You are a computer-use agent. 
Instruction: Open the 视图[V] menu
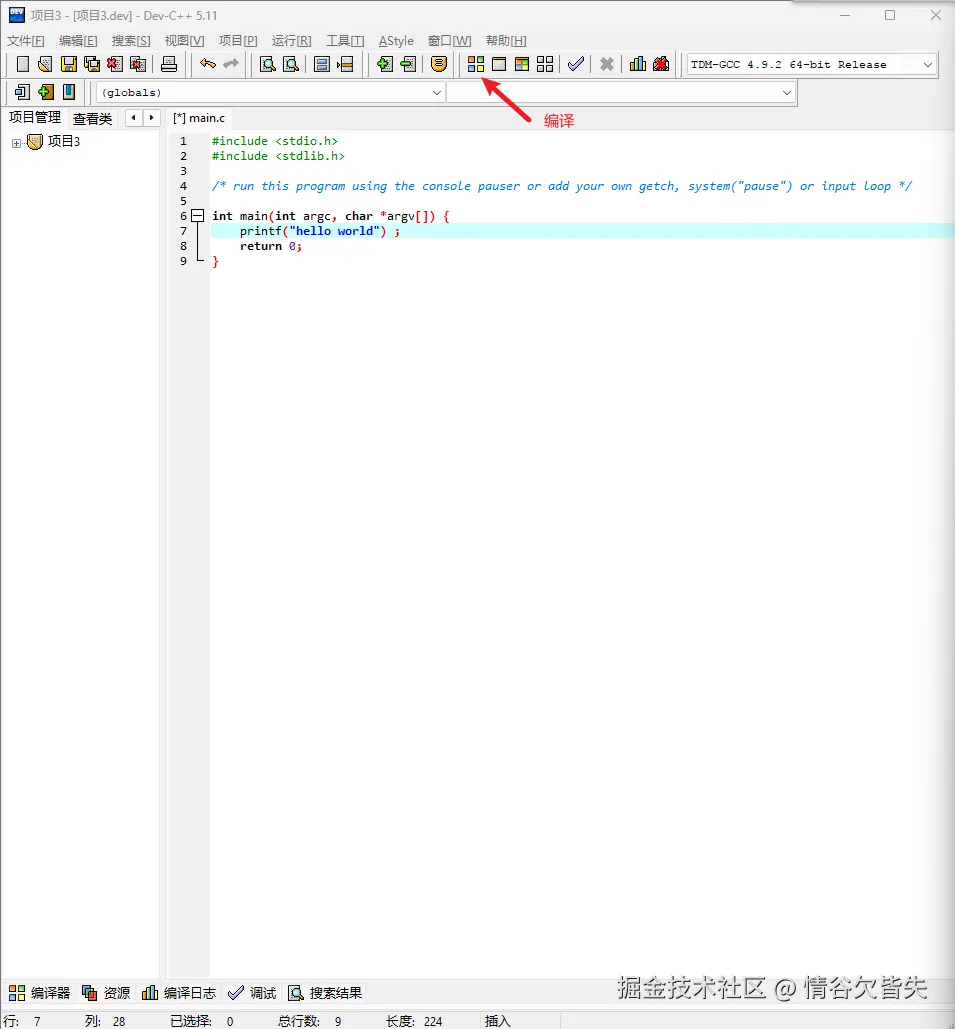[184, 41]
